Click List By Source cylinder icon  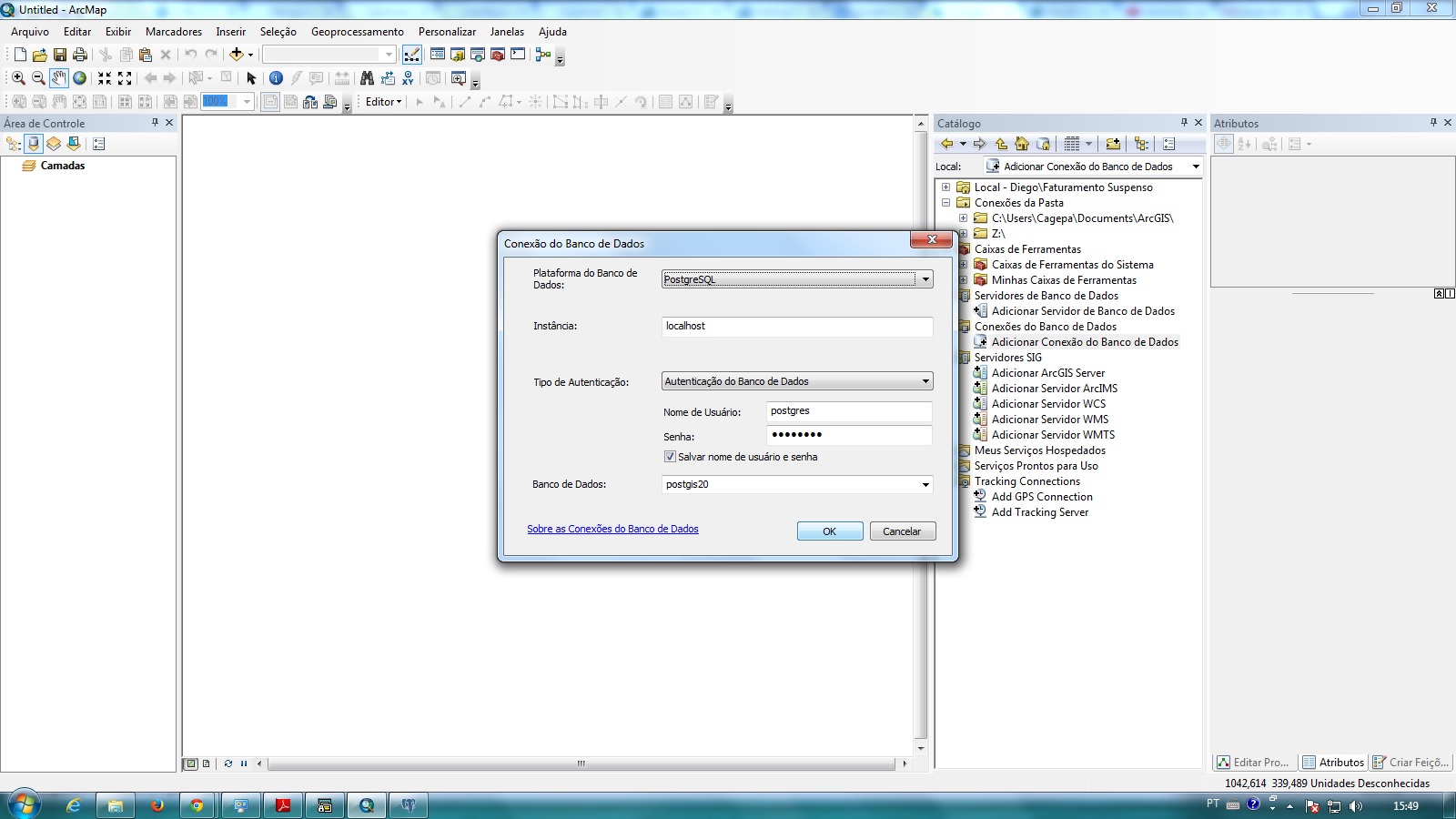point(34,144)
